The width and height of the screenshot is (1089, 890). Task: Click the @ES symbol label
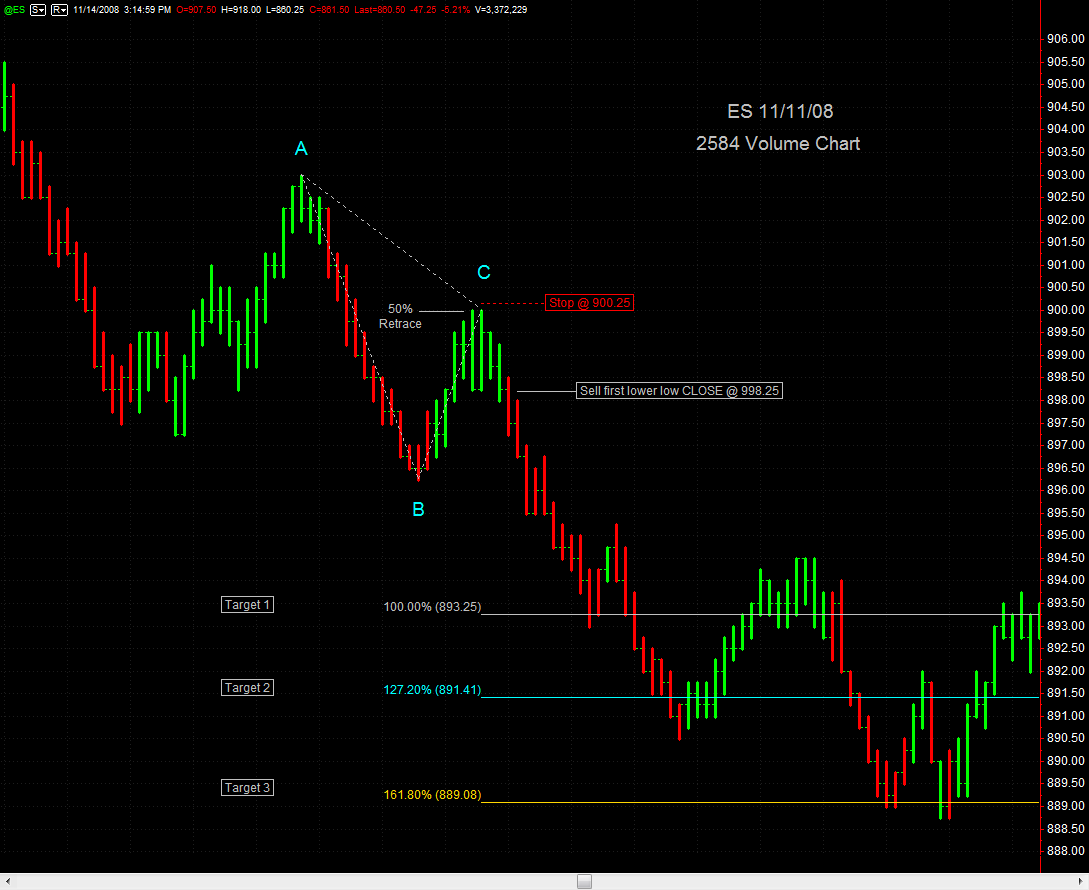[15, 10]
